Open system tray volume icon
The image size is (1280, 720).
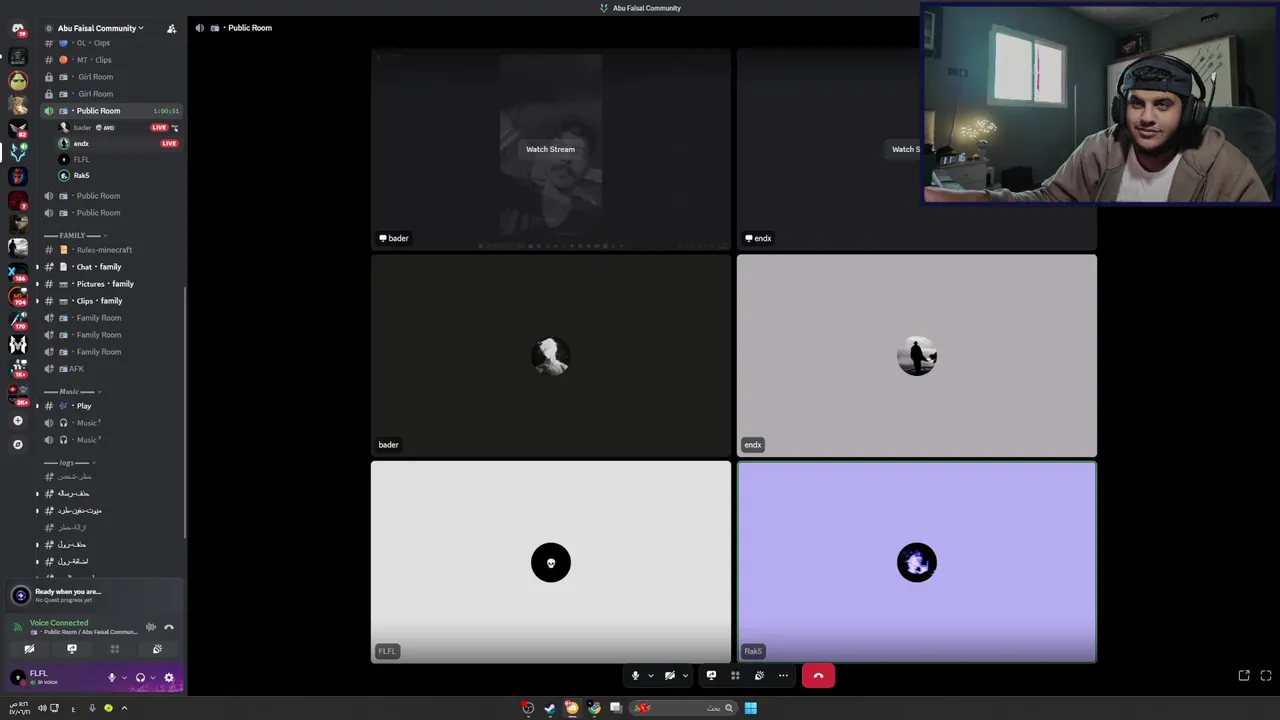point(41,708)
